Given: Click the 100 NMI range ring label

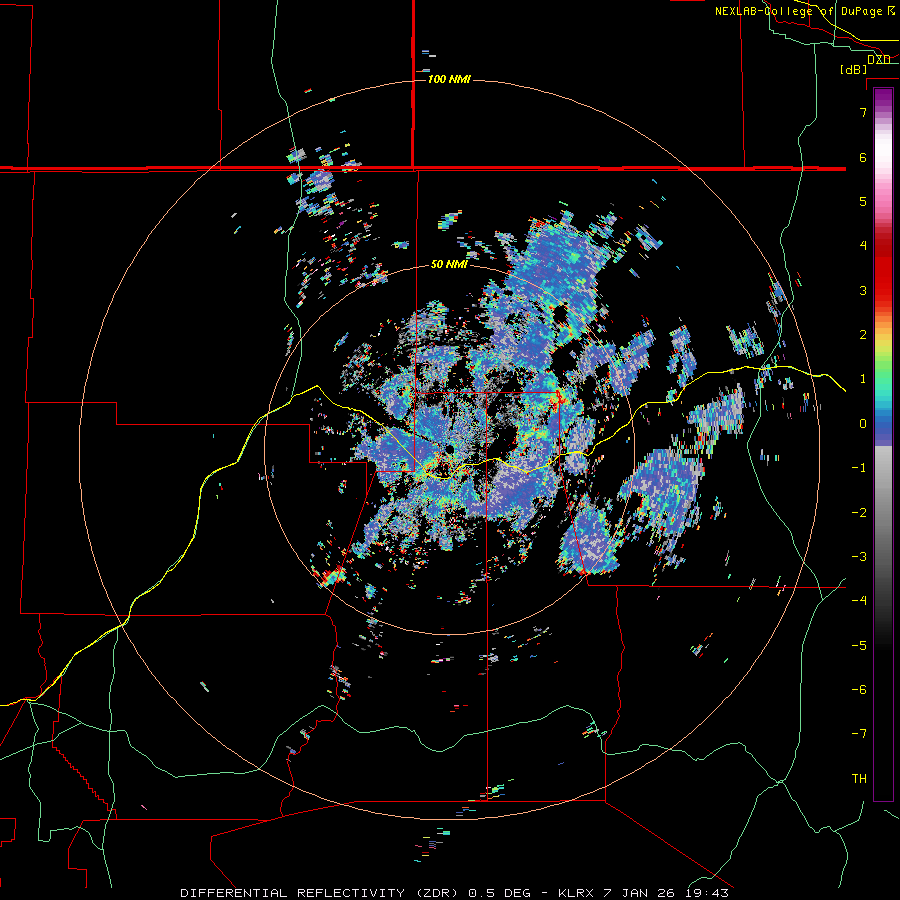Looking at the screenshot, I should click(x=449, y=79).
